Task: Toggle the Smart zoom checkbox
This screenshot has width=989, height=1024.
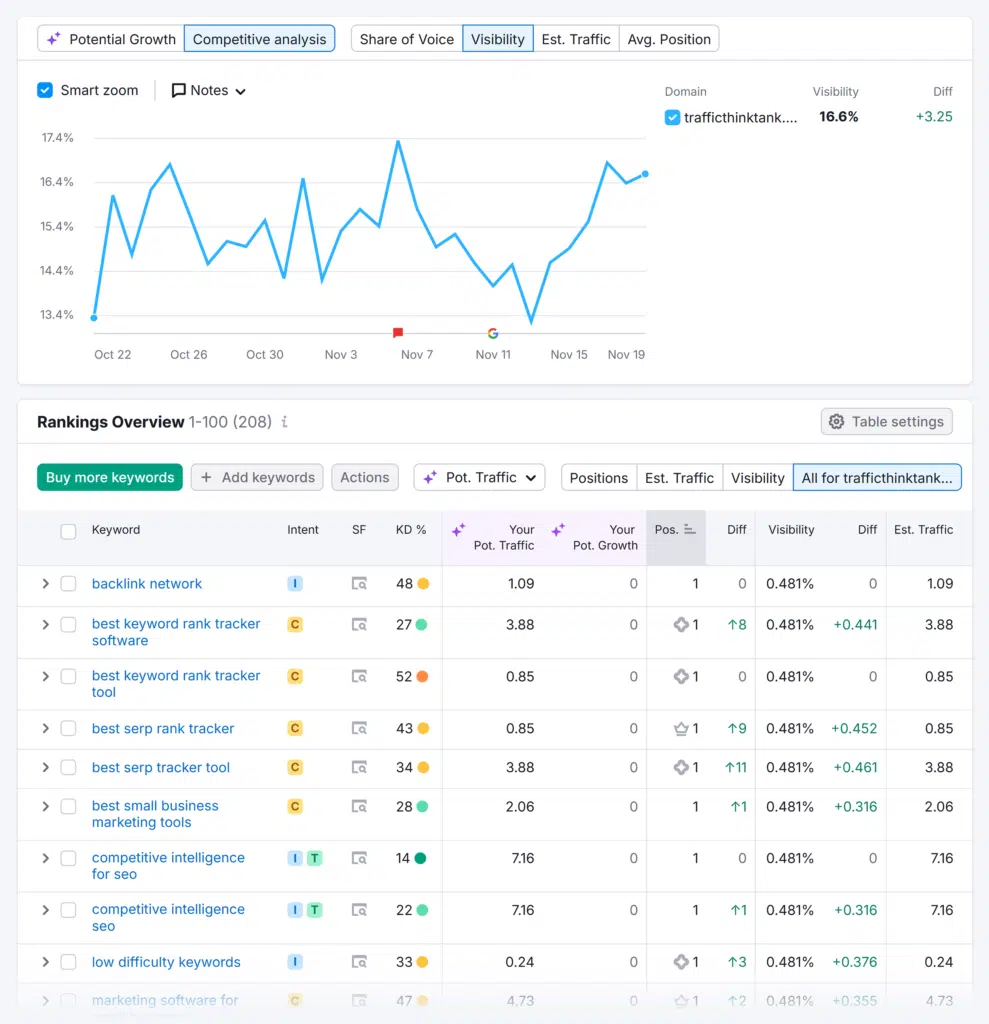Action: pyautogui.click(x=45, y=90)
